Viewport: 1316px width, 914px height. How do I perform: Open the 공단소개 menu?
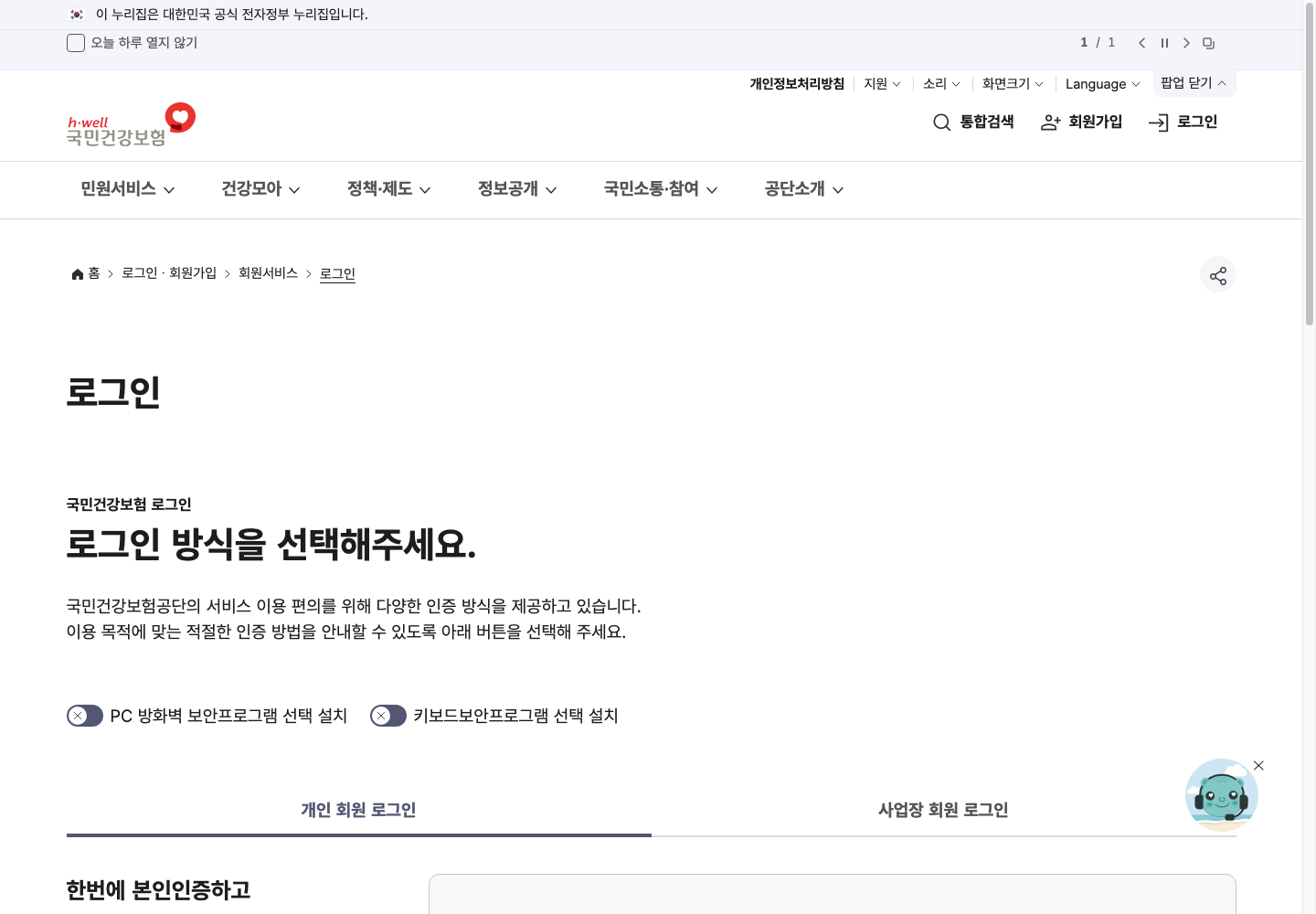pyautogui.click(x=804, y=189)
